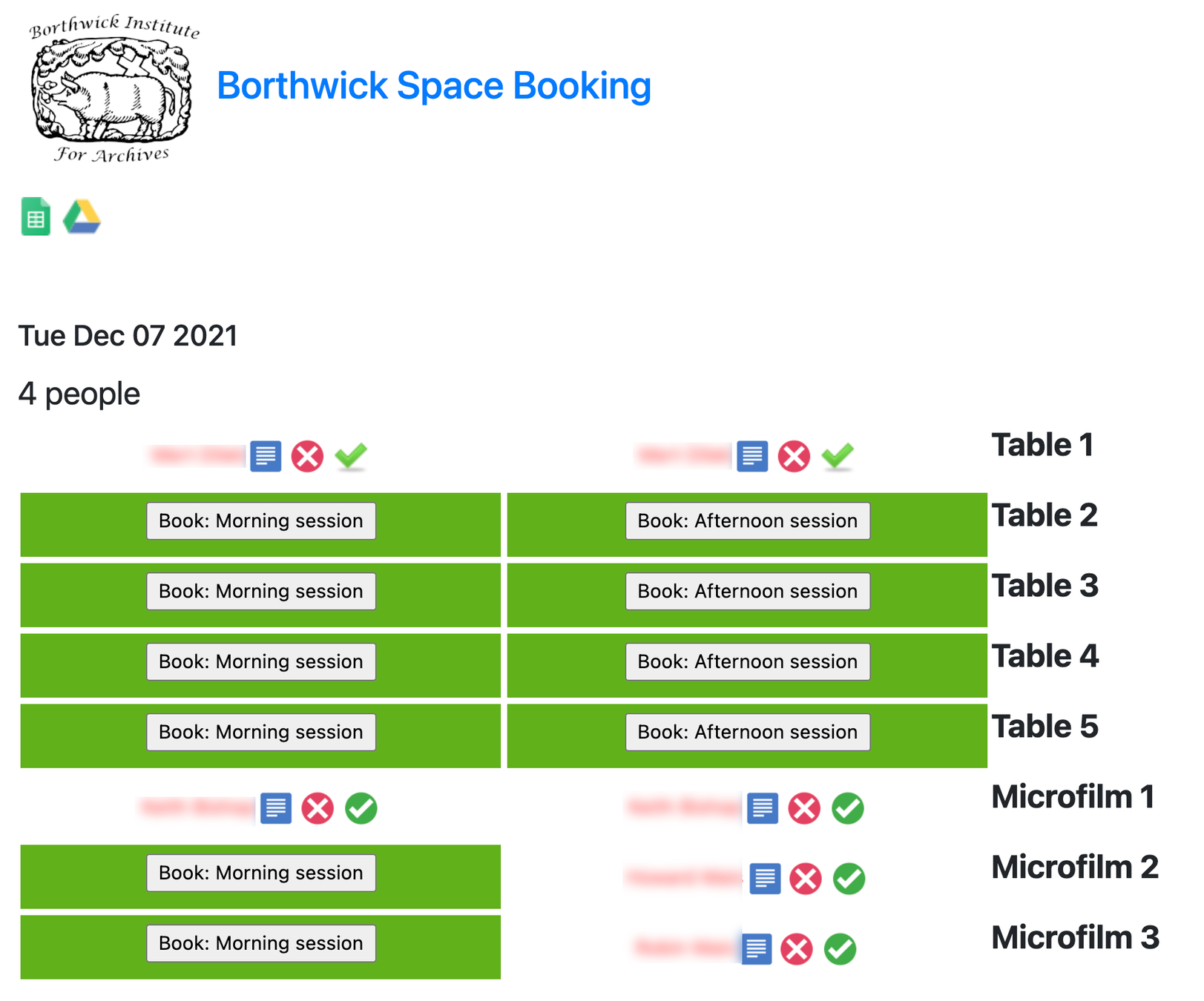
Task: Click the 'Microfilm 1' row label
Action: click(x=1073, y=798)
